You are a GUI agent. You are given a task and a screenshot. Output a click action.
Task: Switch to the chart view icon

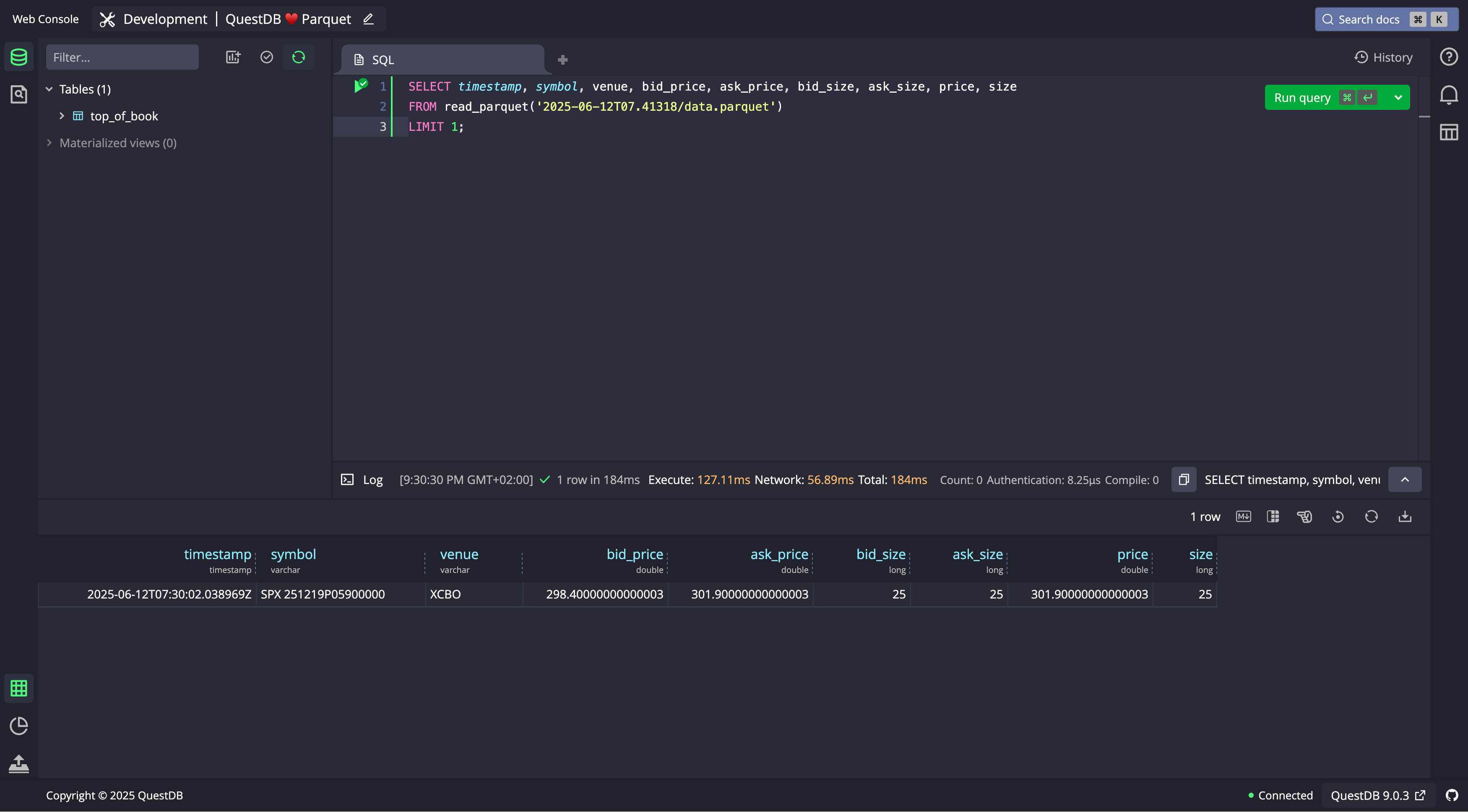coord(19,725)
